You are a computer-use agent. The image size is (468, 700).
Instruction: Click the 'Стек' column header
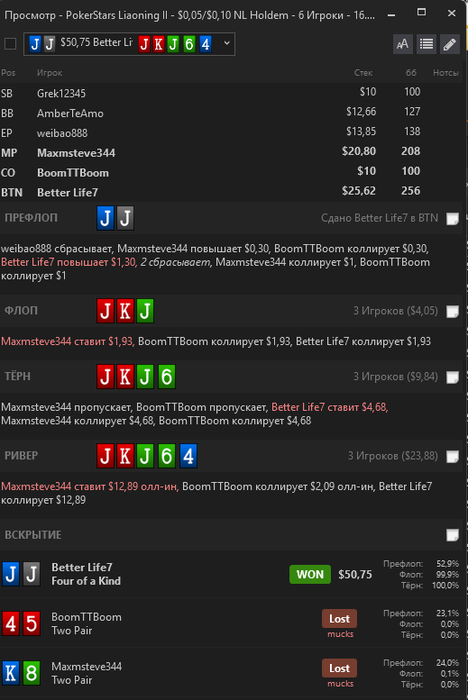coord(364,73)
